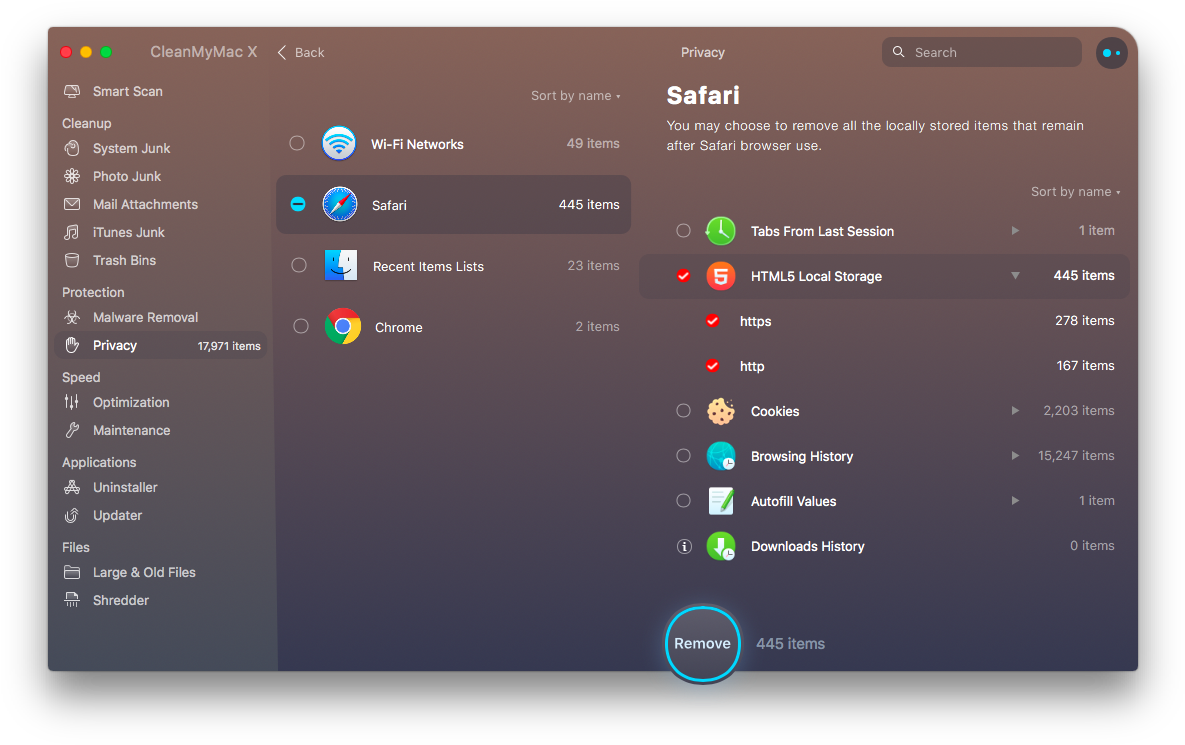Expand the Autofill Values disclosure arrow
Viewport: 1185px width, 745px height.
[1016, 500]
